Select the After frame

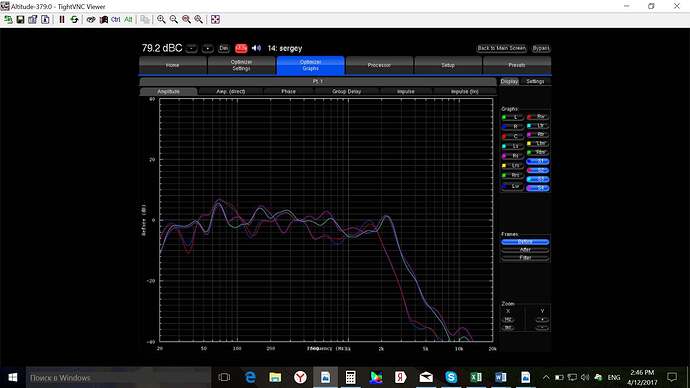[x=525, y=250]
